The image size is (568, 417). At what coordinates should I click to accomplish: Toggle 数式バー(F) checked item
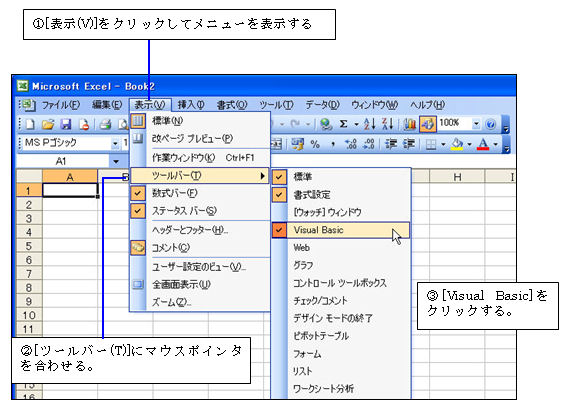200,193
